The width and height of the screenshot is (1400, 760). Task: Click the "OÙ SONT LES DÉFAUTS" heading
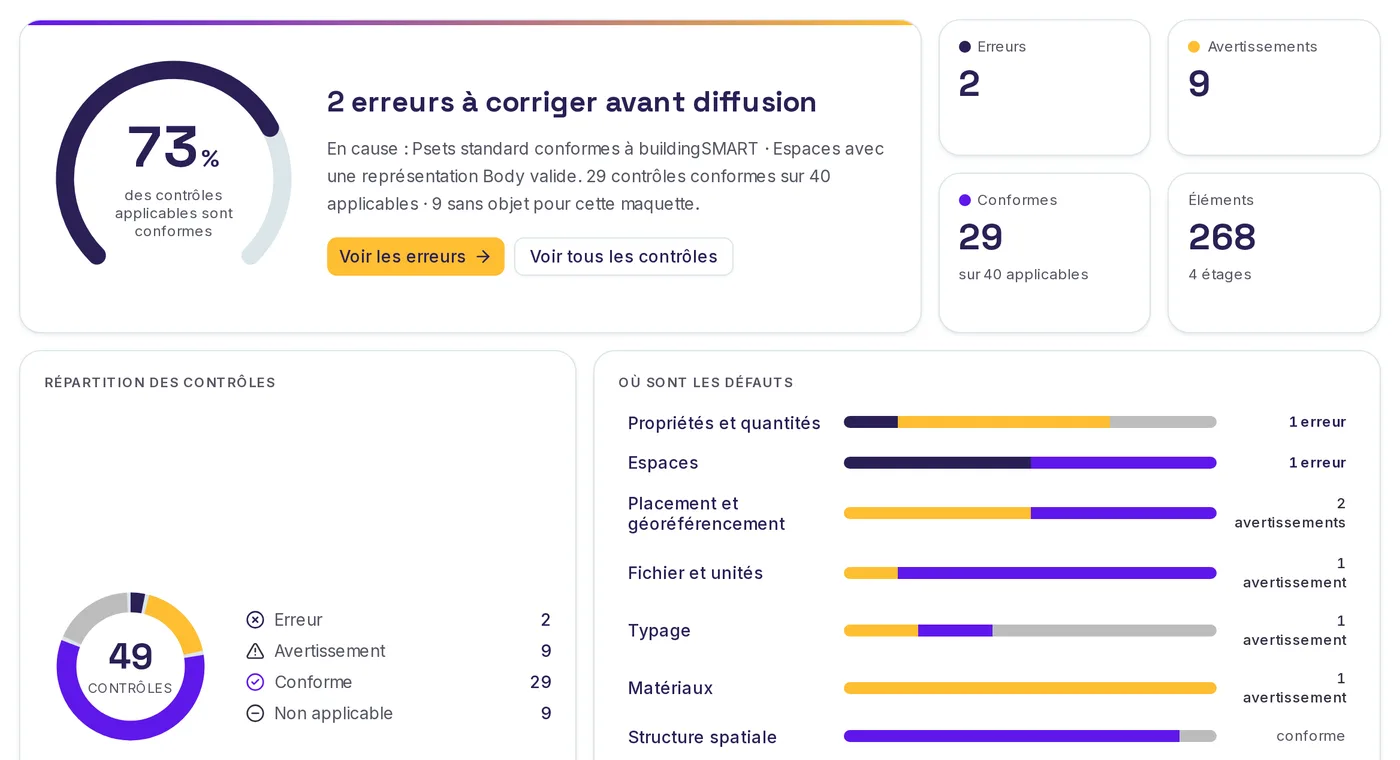pyautogui.click(x=706, y=383)
